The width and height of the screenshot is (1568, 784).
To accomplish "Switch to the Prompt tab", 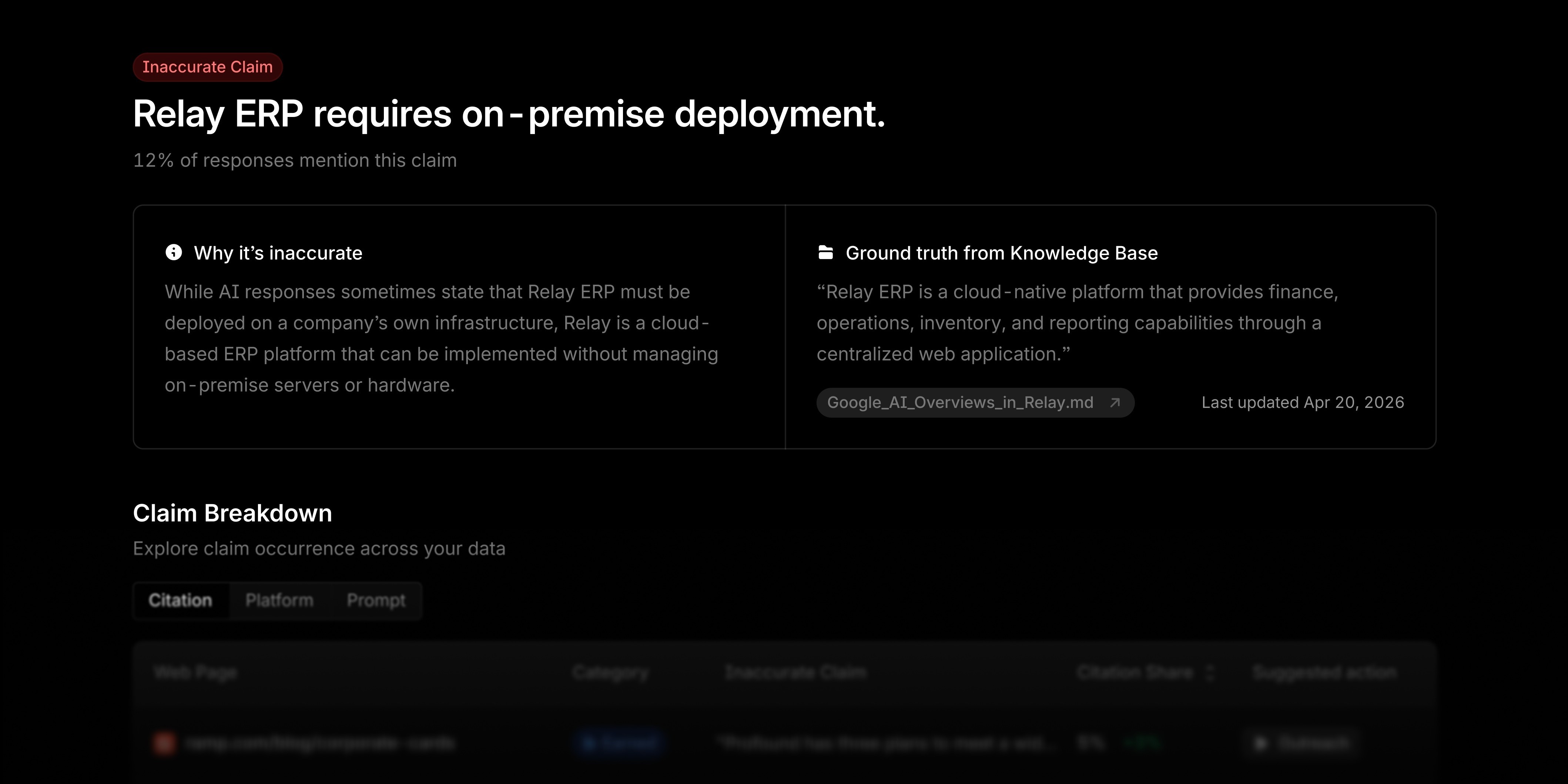I will coord(376,601).
